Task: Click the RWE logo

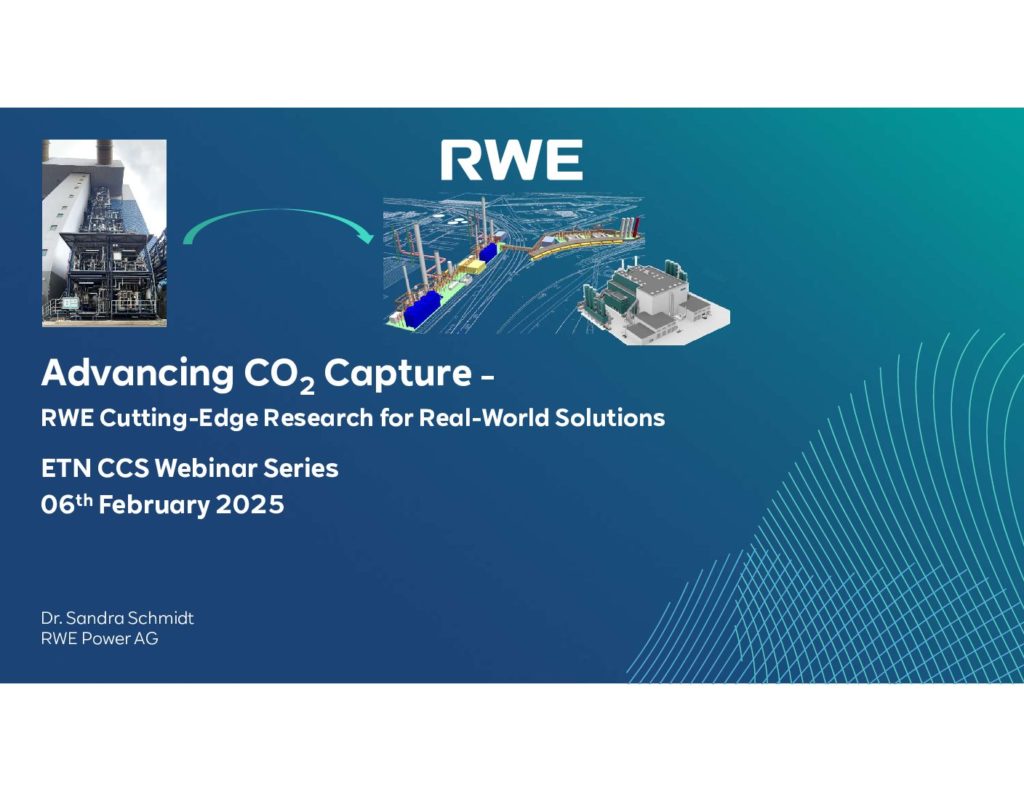Action: tap(511, 160)
